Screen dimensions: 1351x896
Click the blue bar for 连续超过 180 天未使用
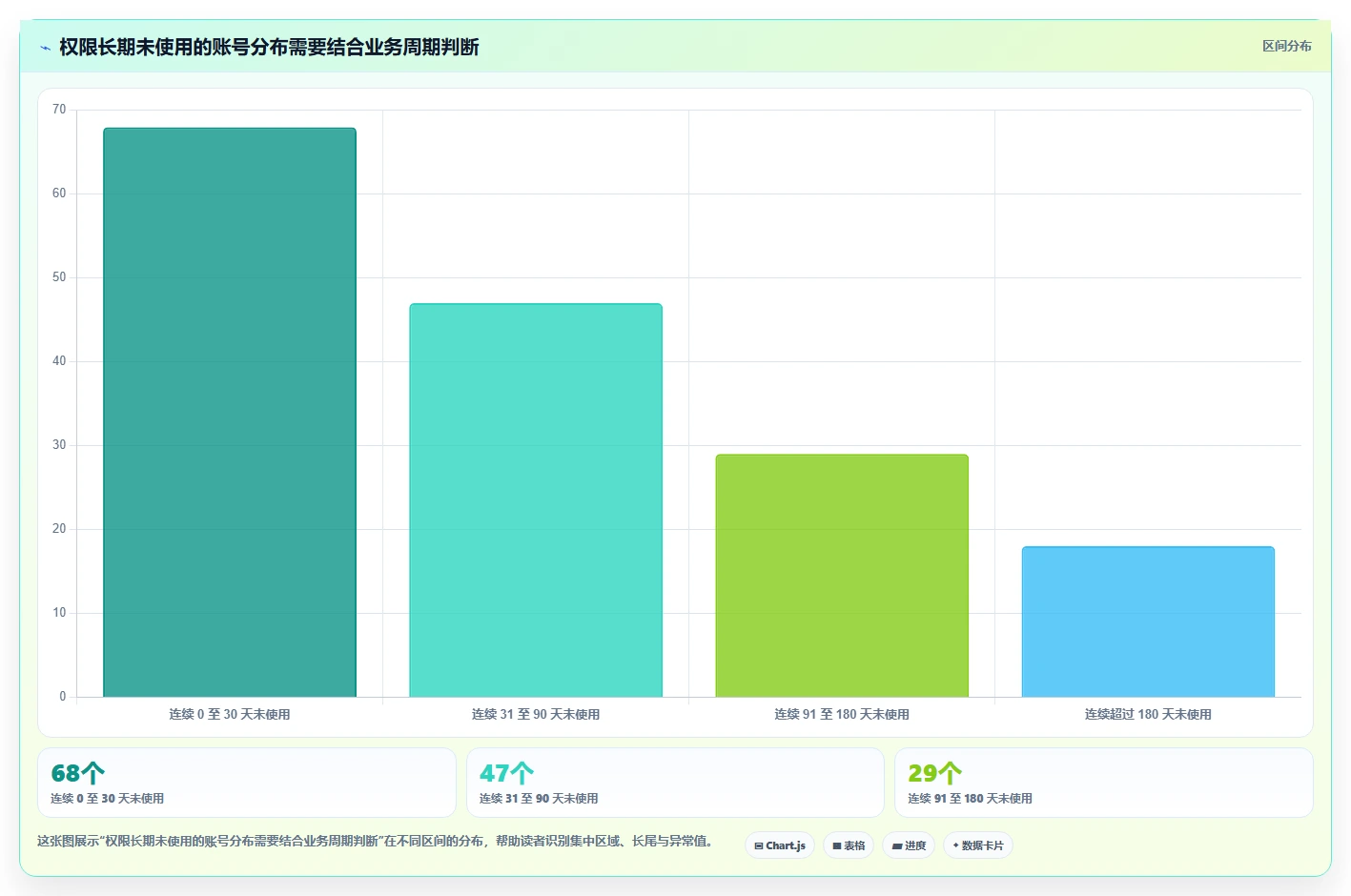(1148, 621)
